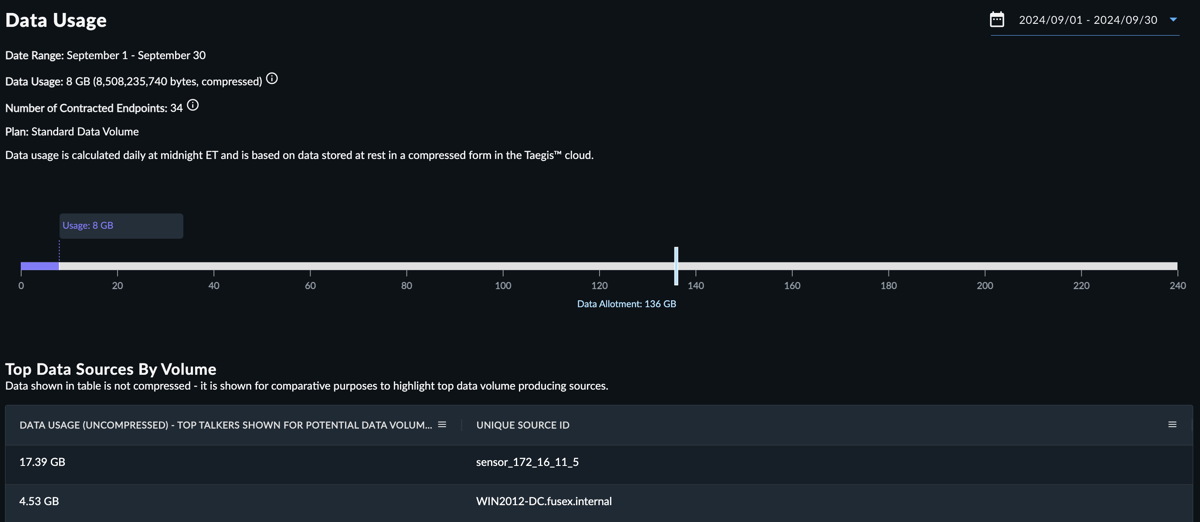Select the sensor_172_16_11_5 row
The height and width of the screenshot is (522, 1200).
(x=599, y=462)
